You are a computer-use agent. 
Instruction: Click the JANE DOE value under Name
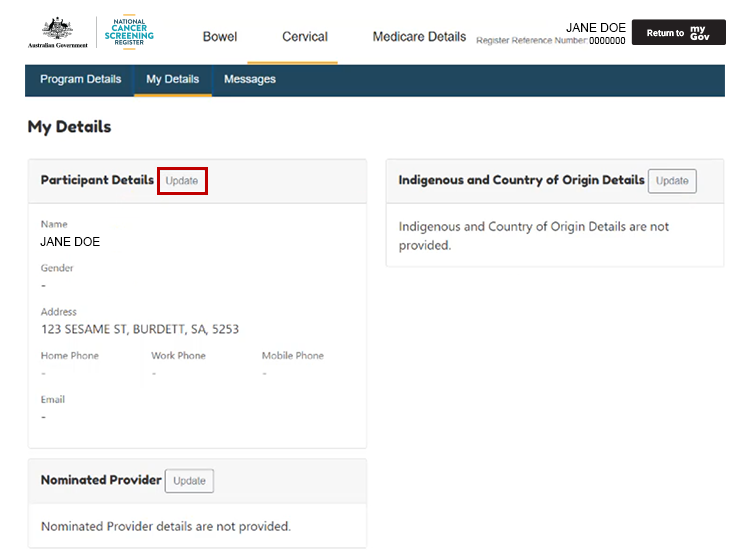pos(70,242)
